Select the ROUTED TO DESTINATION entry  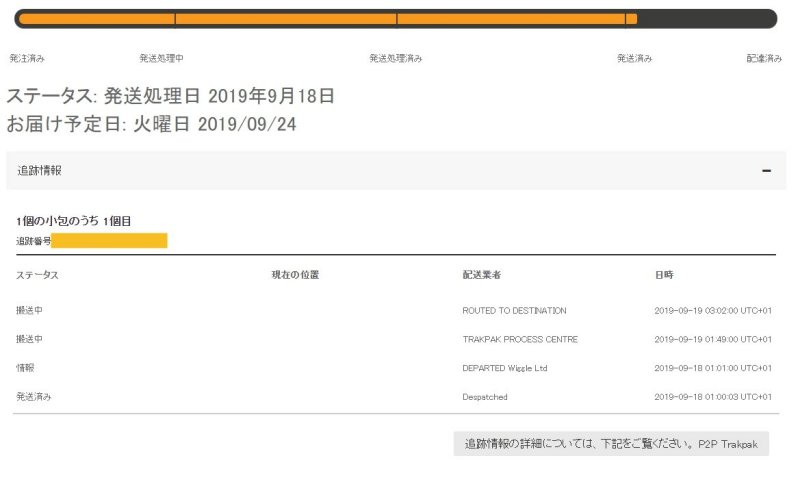[x=514, y=311]
